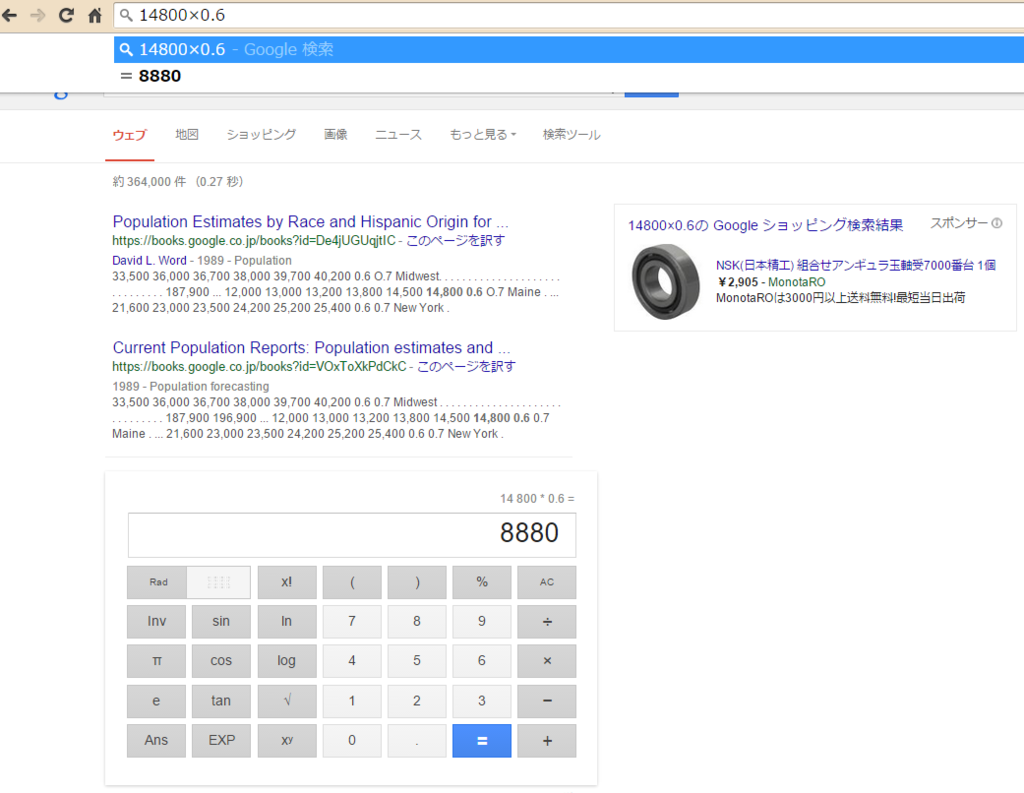The image size is (1024, 793).
Task: Click the 4 key
Action: 352,661
